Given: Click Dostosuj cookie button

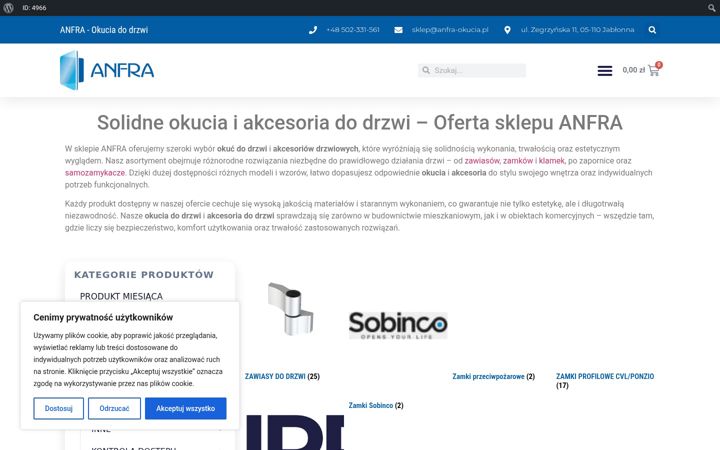Looking at the screenshot, I should 58,408.
